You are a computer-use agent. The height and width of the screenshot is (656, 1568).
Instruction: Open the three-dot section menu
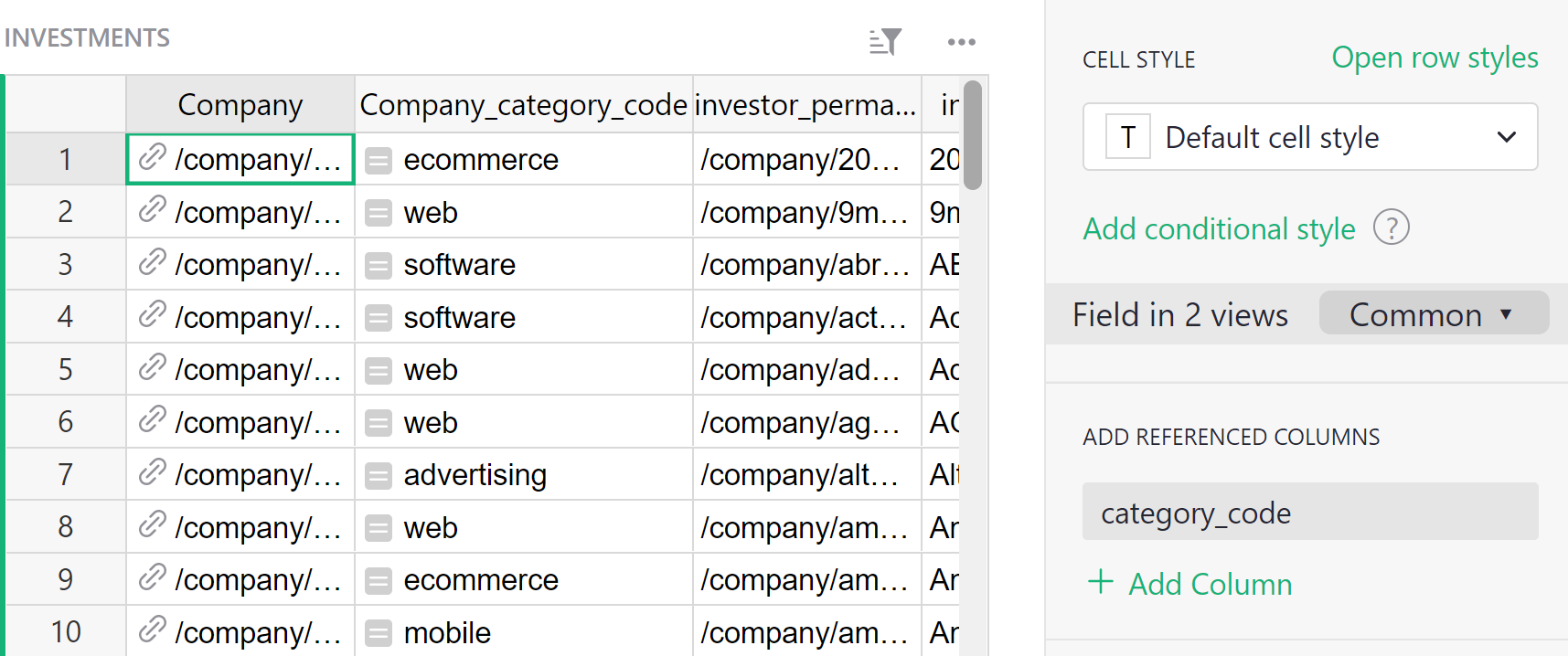pyautogui.click(x=961, y=42)
